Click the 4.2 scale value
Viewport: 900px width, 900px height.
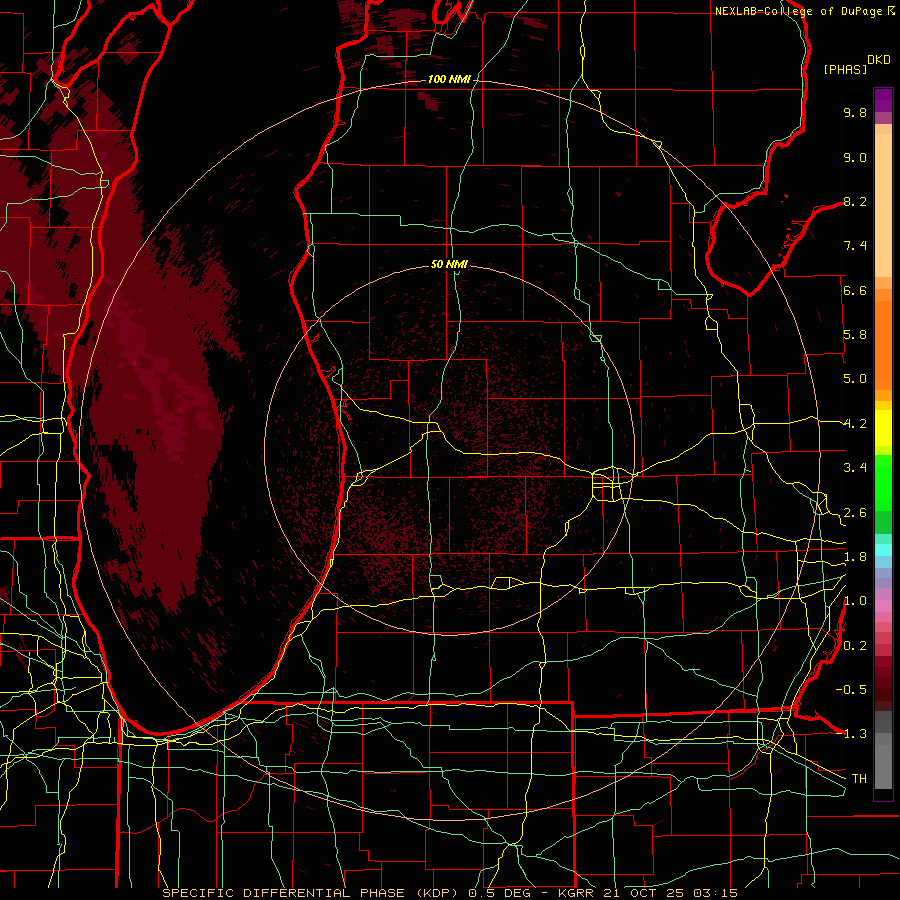[855, 424]
